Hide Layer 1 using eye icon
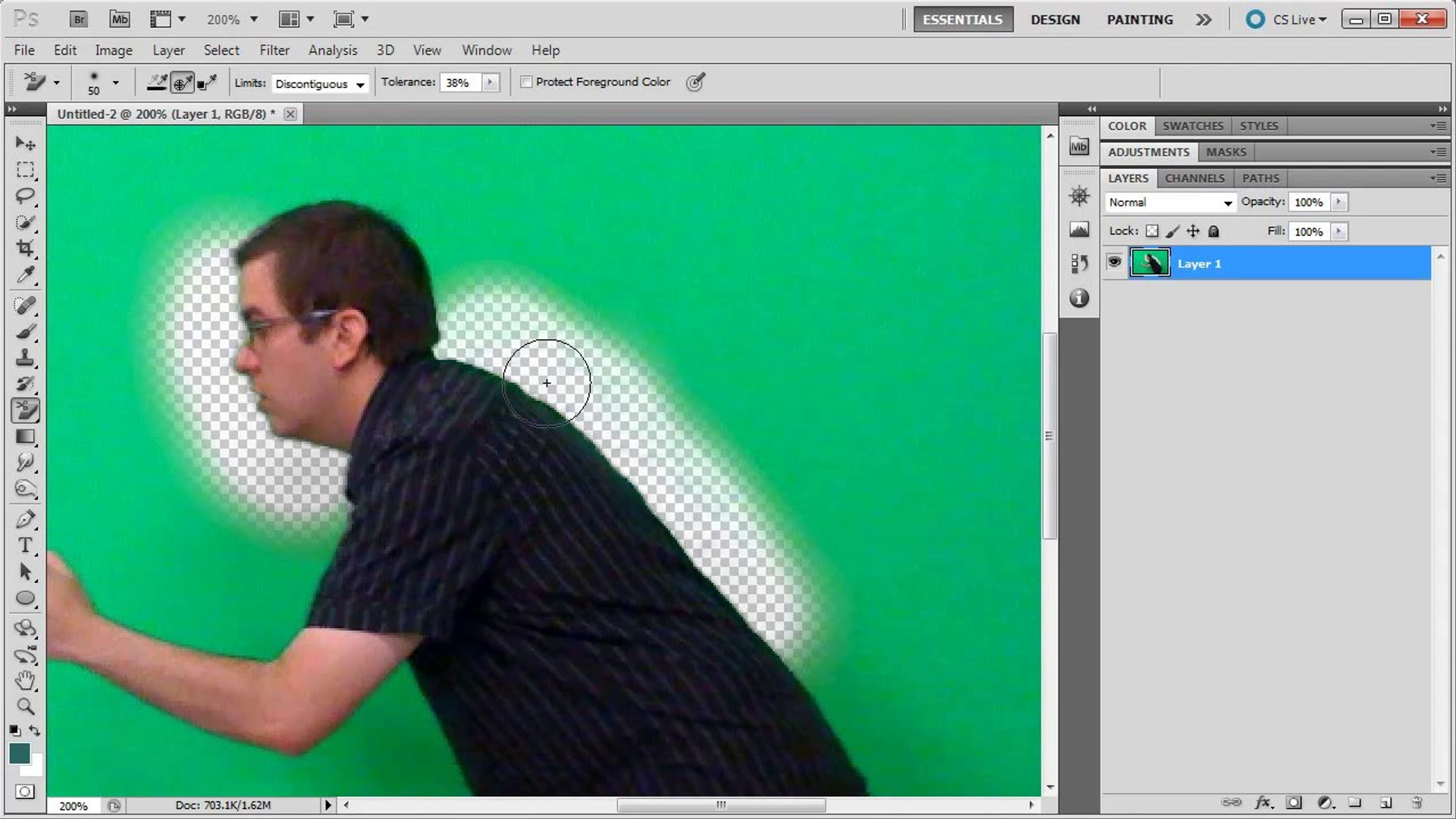1456x819 pixels. point(1114,262)
